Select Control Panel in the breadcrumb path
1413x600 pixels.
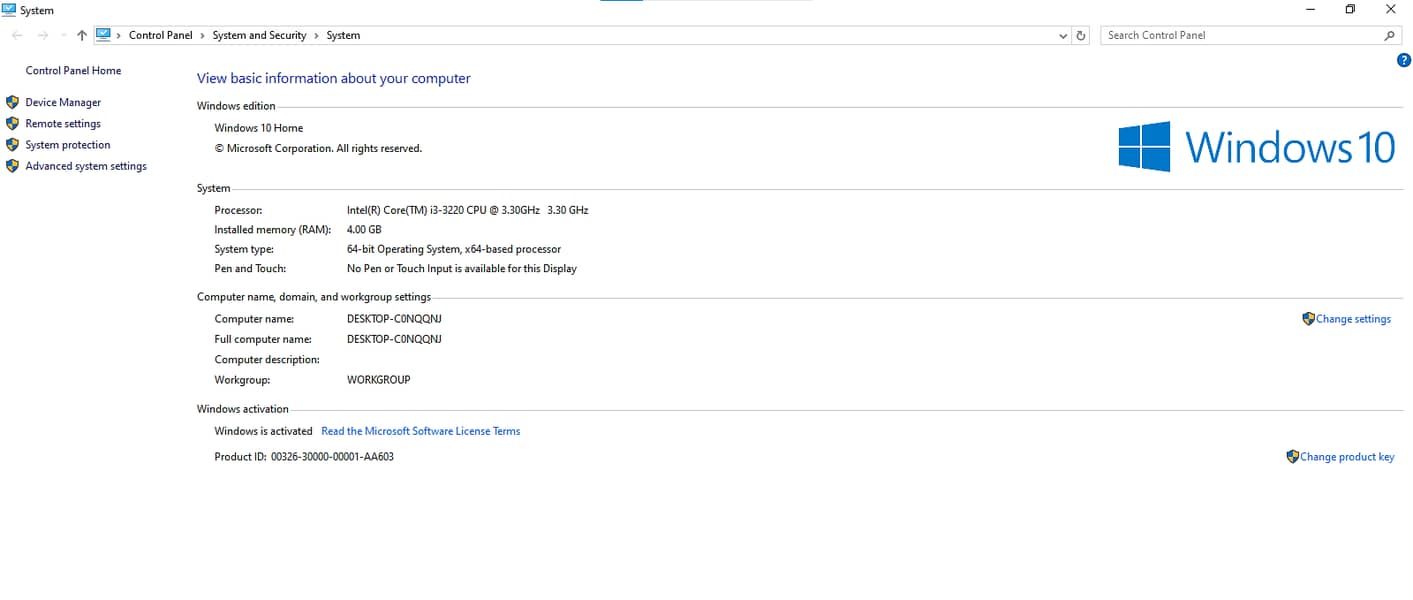pos(160,35)
